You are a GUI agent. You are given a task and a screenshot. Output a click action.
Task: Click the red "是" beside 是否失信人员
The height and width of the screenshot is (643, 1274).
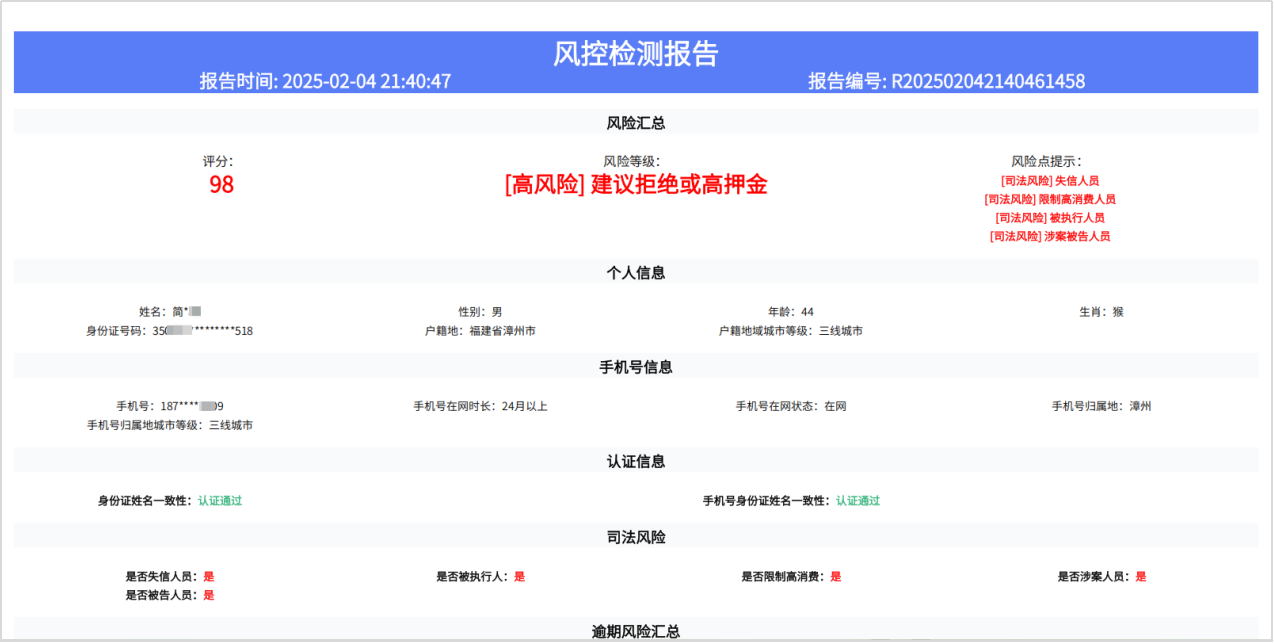click(x=209, y=576)
